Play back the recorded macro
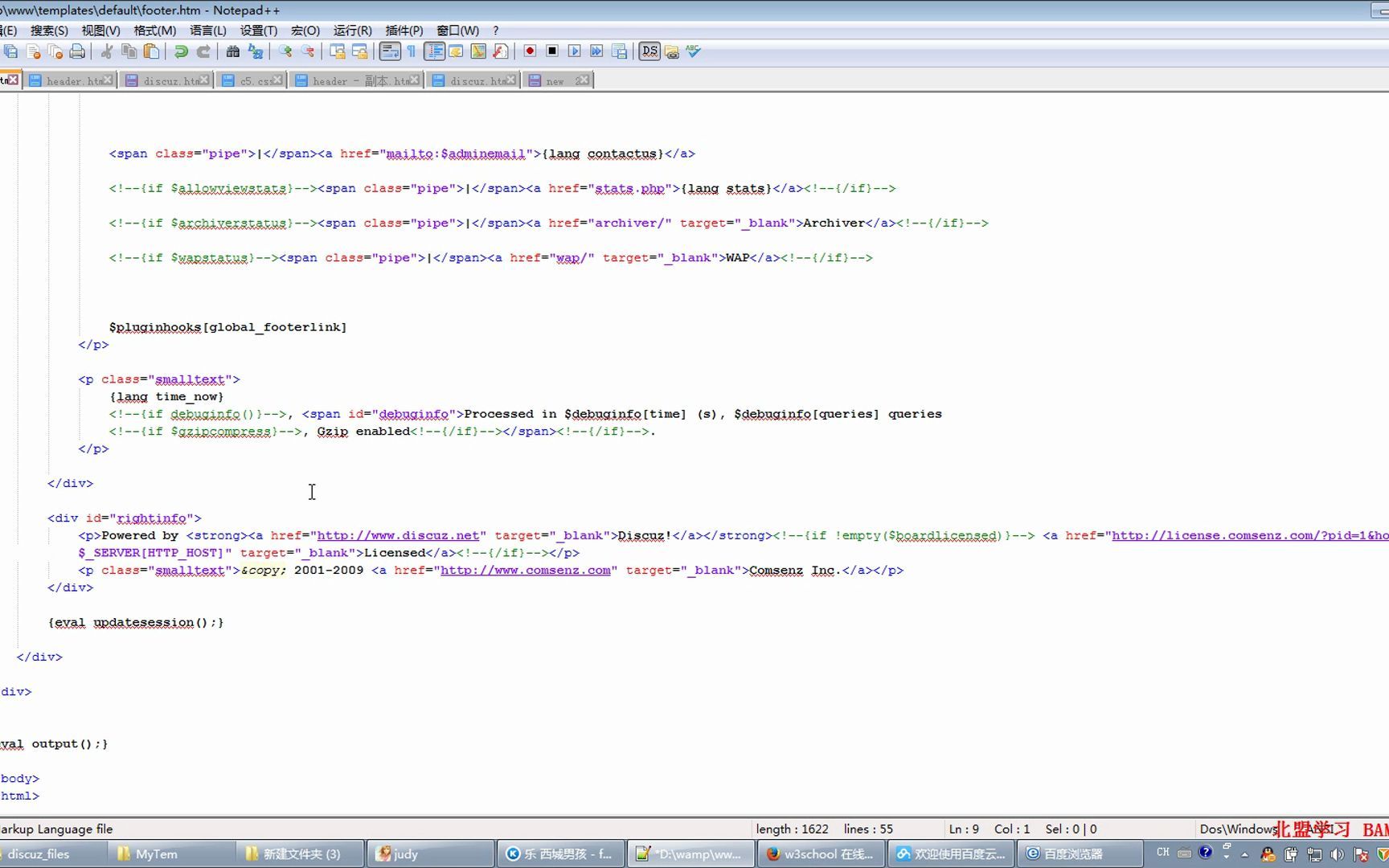The image size is (1389, 868). point(574,51)
